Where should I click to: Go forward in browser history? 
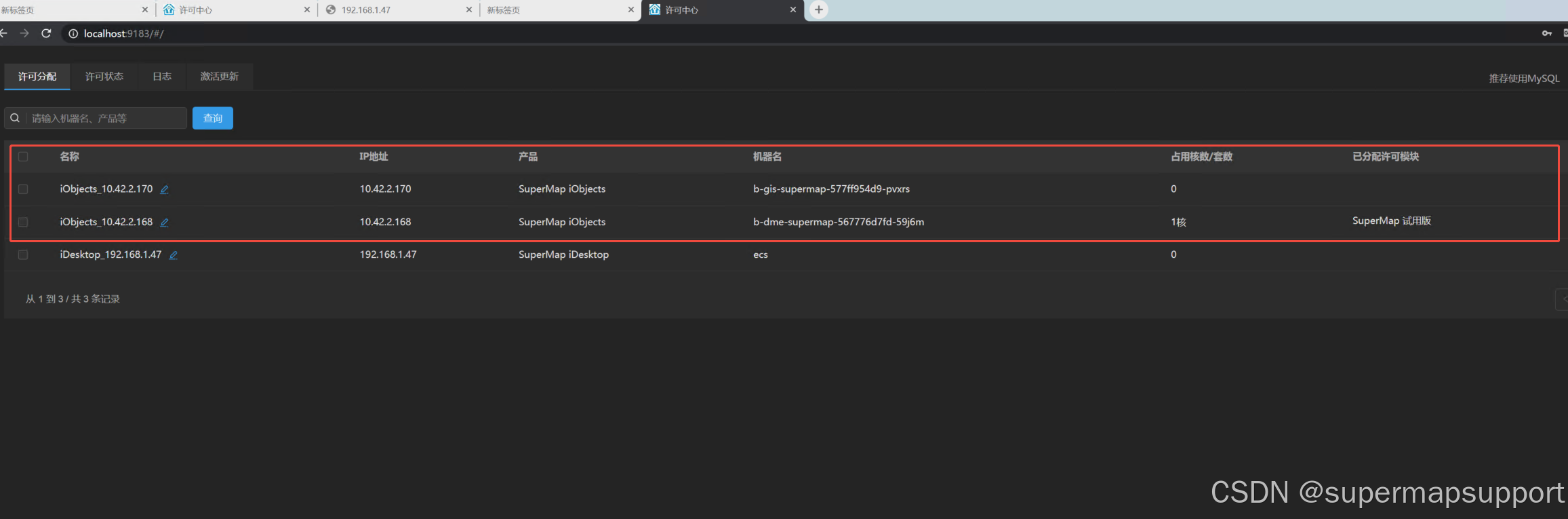pos(24,33)
